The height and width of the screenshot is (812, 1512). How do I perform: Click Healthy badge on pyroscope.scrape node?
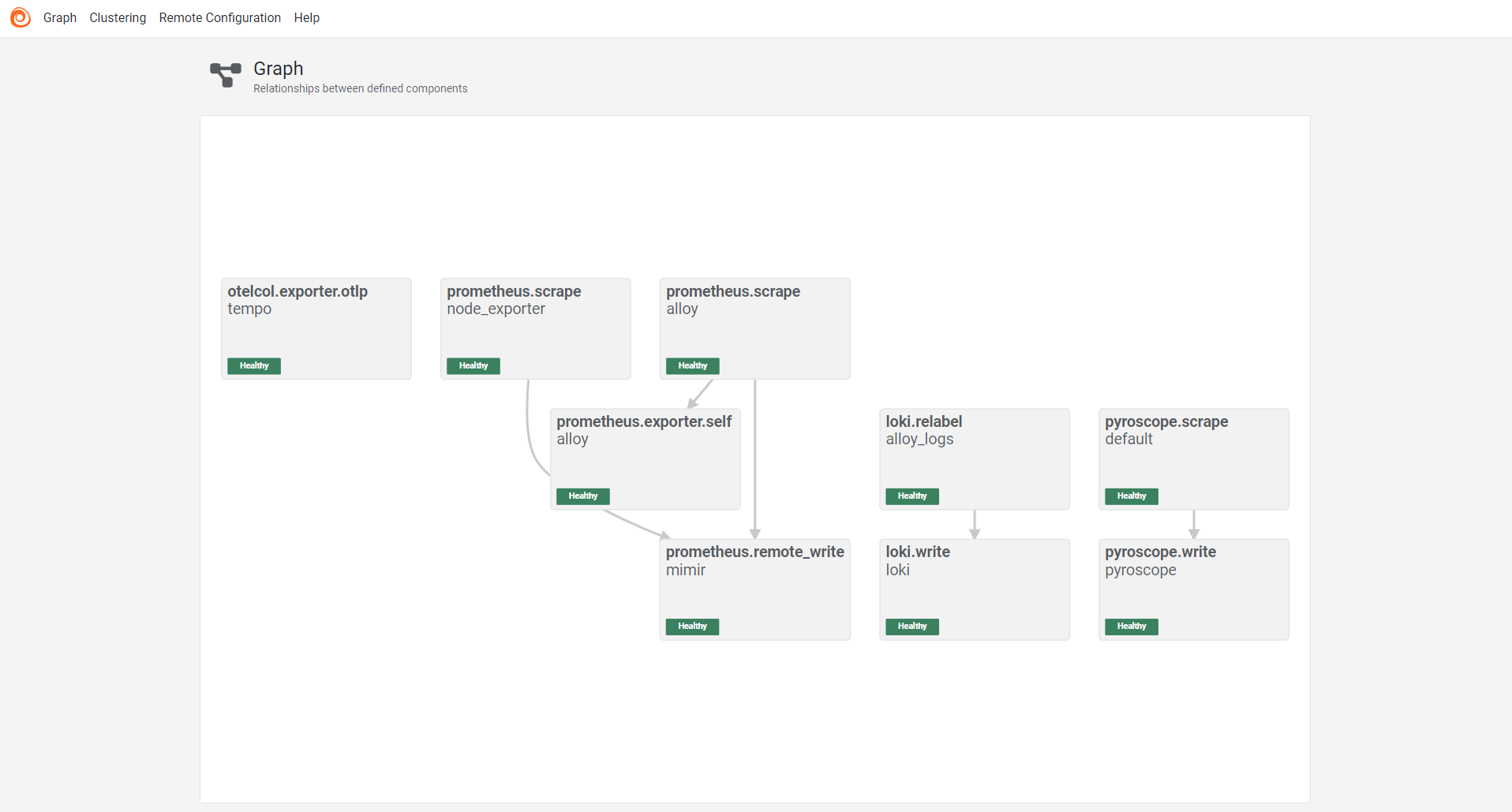coord(1131,496)
